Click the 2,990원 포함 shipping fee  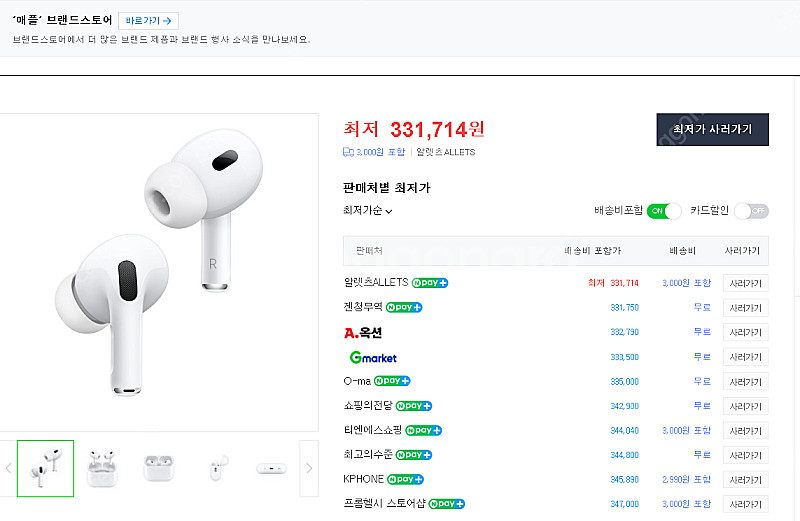pos(686,480)
